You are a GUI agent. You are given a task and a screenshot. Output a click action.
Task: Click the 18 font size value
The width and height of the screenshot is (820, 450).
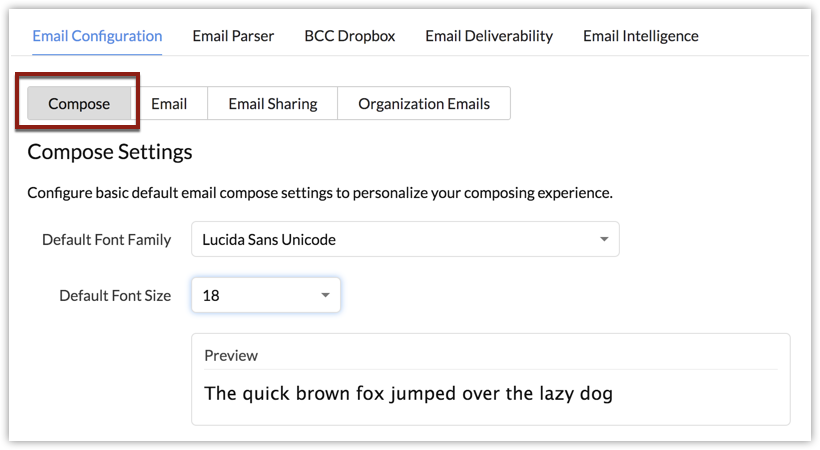click(211, 296)
